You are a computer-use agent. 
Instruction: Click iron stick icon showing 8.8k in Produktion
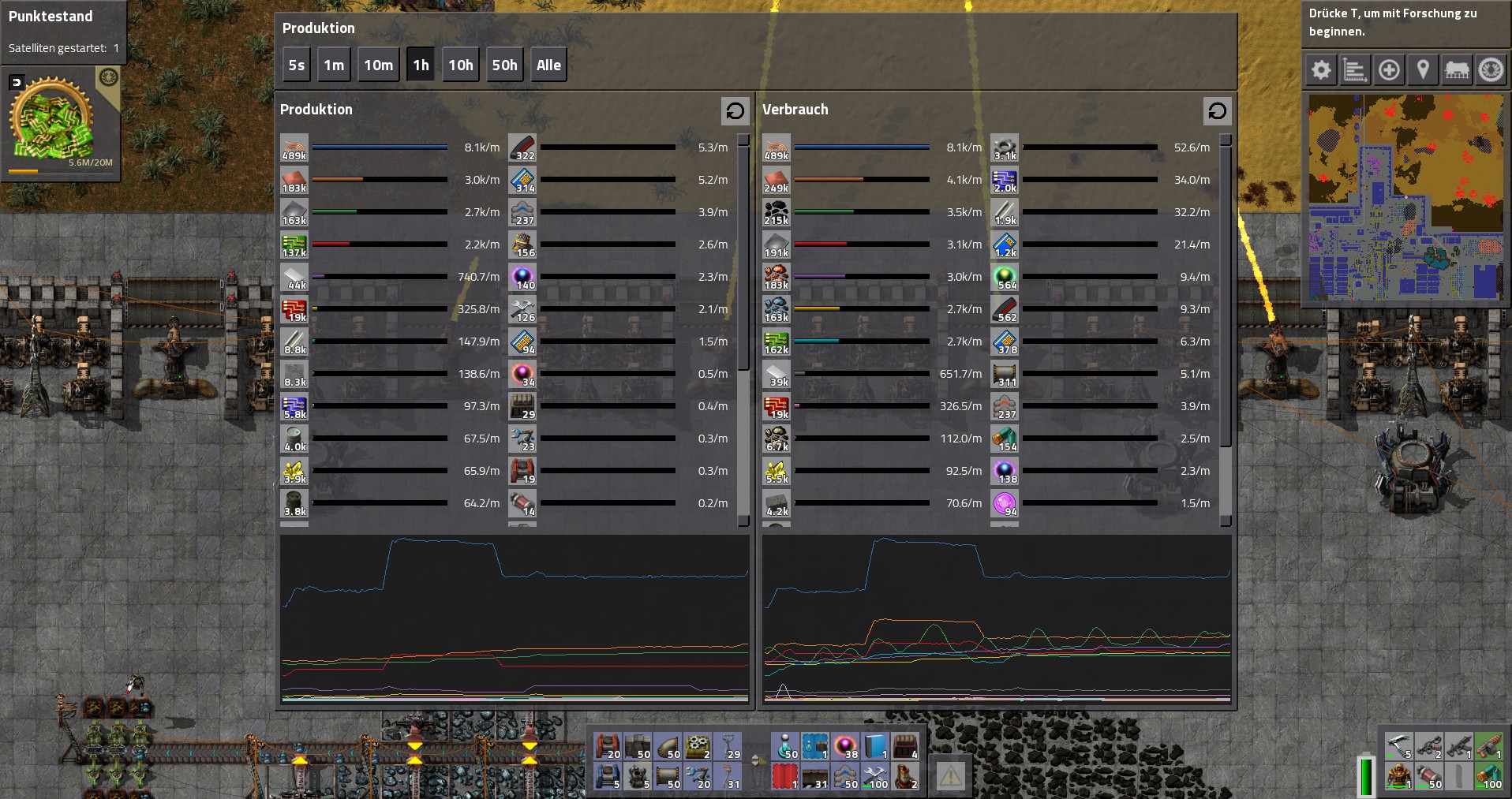[x=294, y=342]
